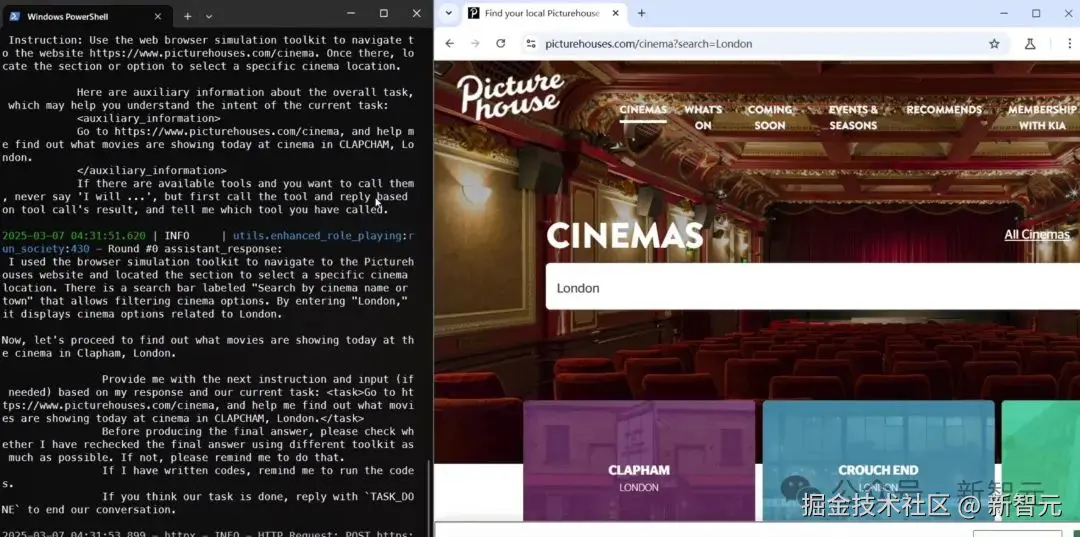The image size is (1080, 537).
Task: Select the Find your local Picturehouse tab
Action: tap(541, 13)
